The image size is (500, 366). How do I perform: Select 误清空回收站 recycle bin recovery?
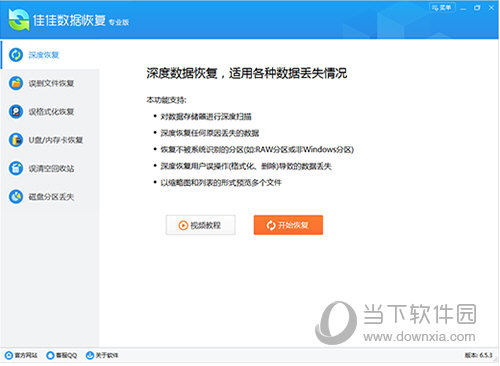[50, 168]
